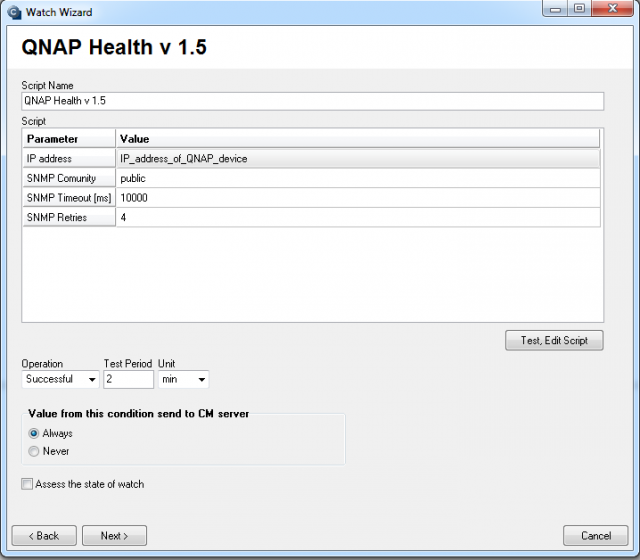
Task: Select the SNMP Comunity parameter row header
Action: tap(69, 178)
